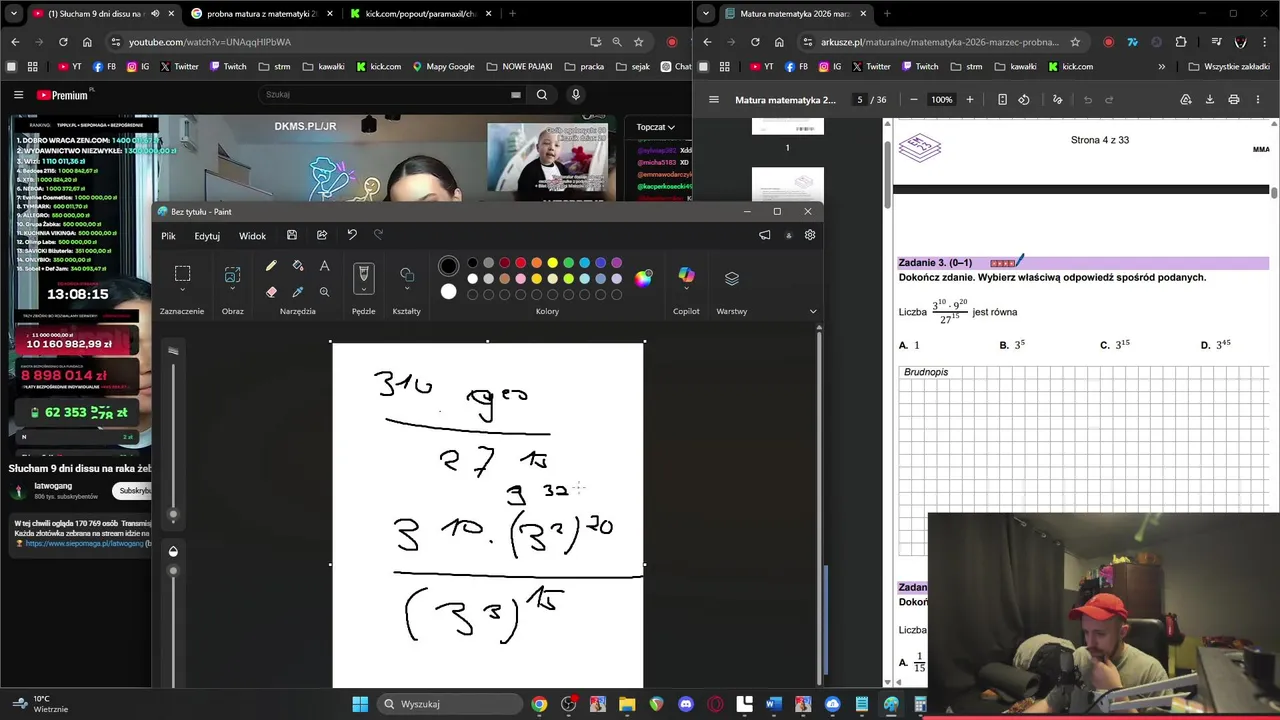Image resolution: width=1280 pixels, height=720 pixels.
Task: Open the Widok menu in Paint
Action: [252, 236]
